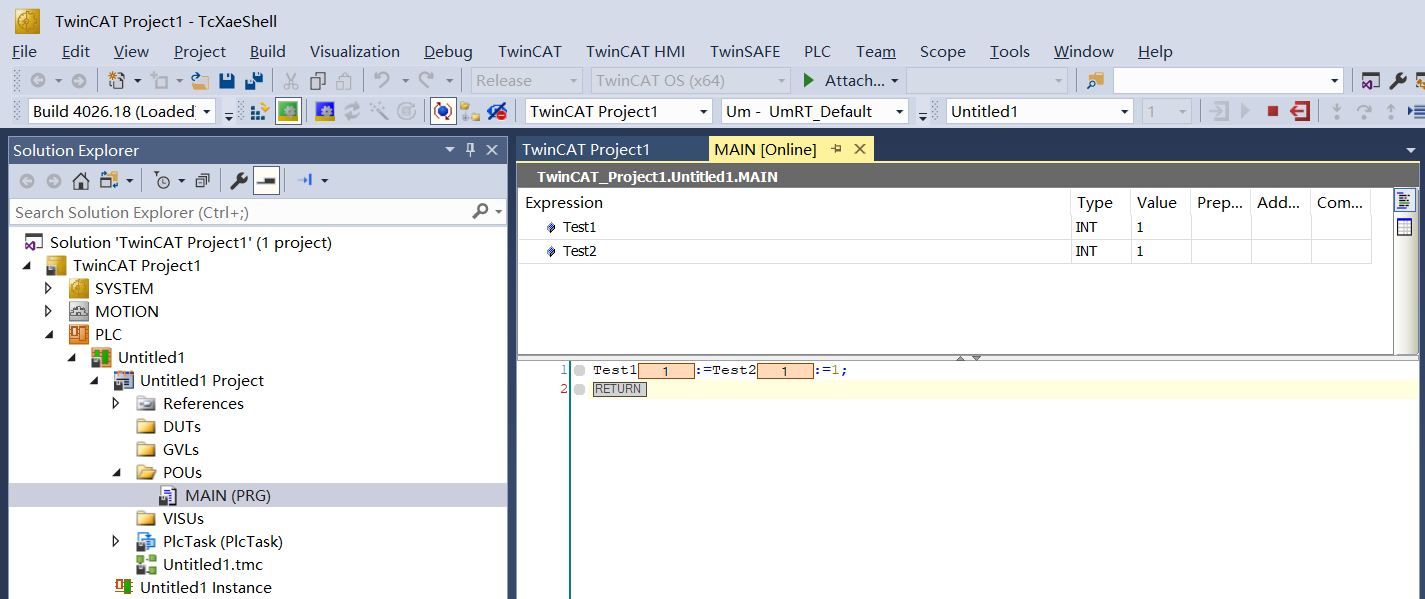This screenshot has width=1425, height=599.
Task: Expand the SYSTEM tree node
Action: tap(47, 288)
